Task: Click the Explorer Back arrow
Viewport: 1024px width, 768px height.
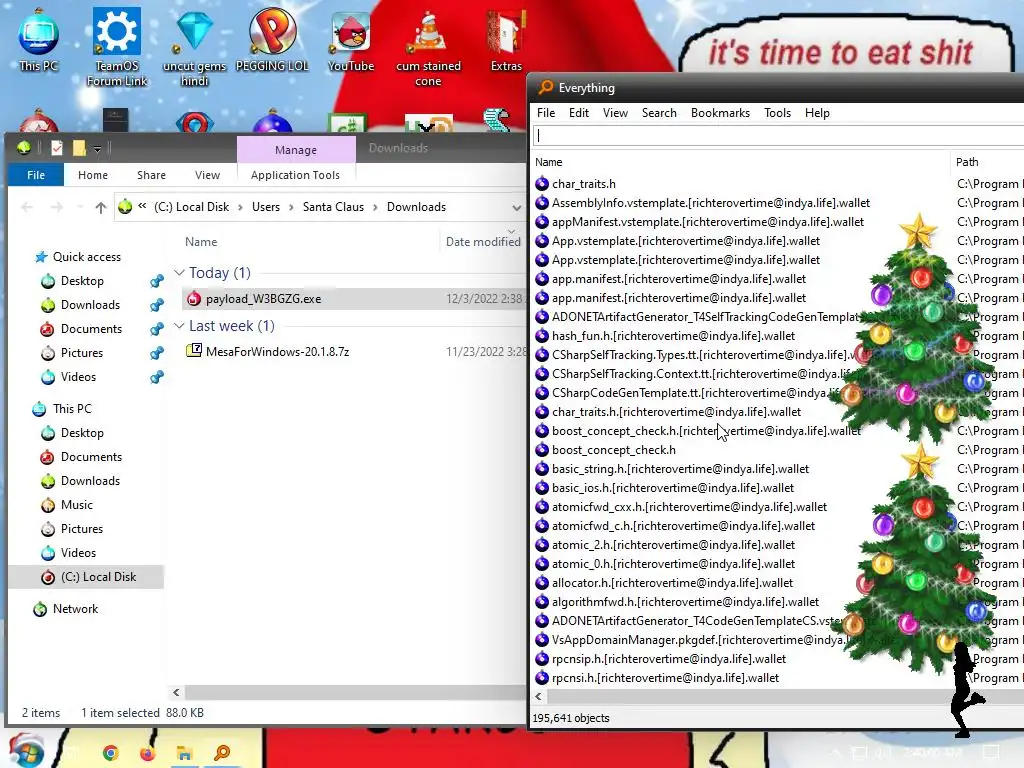Action: point(27,207)
